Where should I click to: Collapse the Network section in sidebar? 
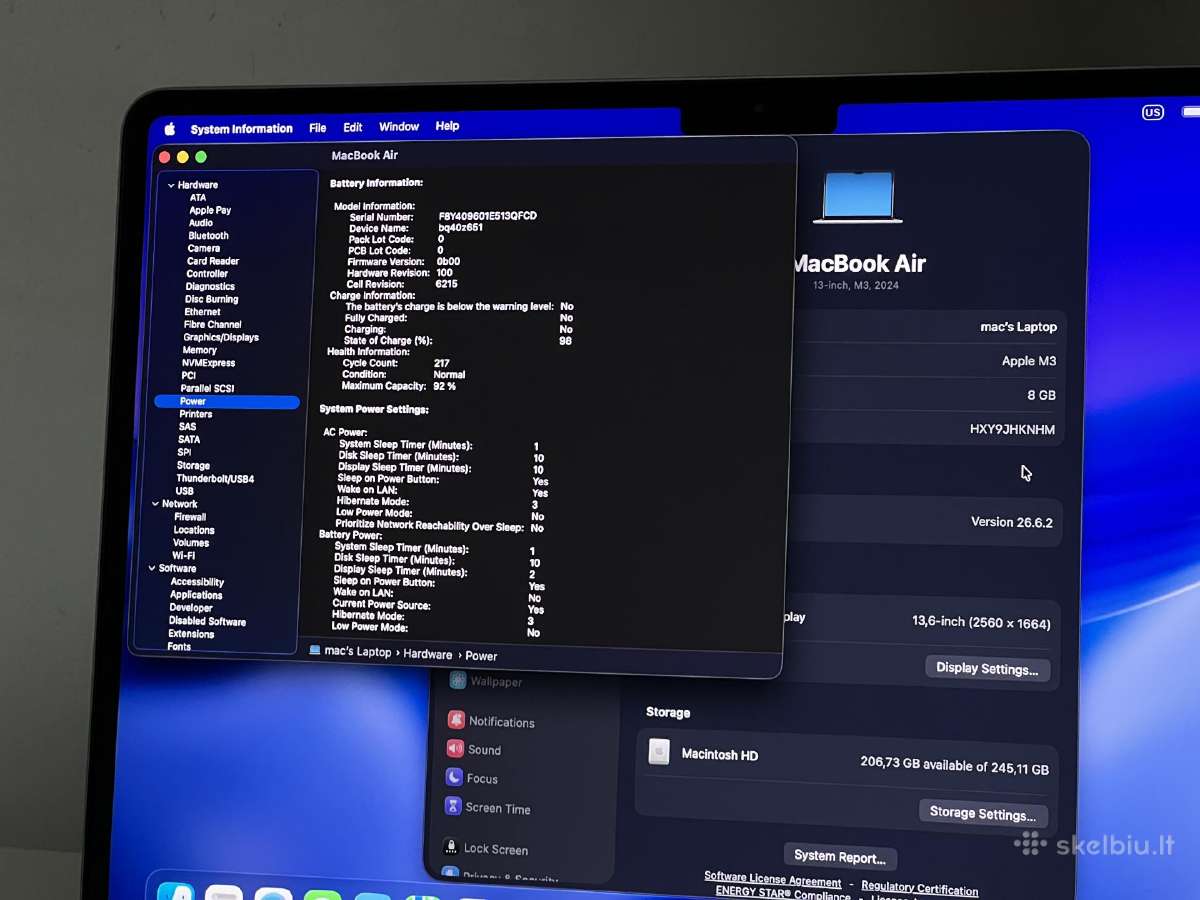155,504
